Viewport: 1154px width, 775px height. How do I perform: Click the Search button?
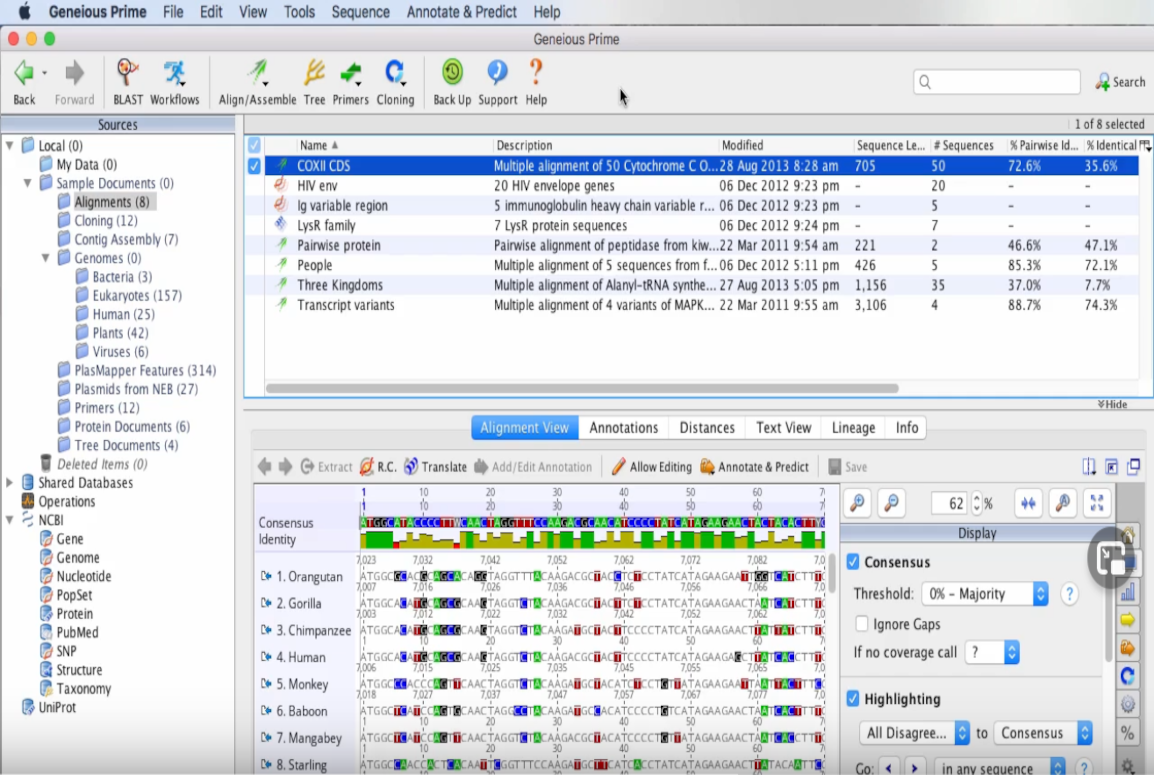tap(1119, 82)
